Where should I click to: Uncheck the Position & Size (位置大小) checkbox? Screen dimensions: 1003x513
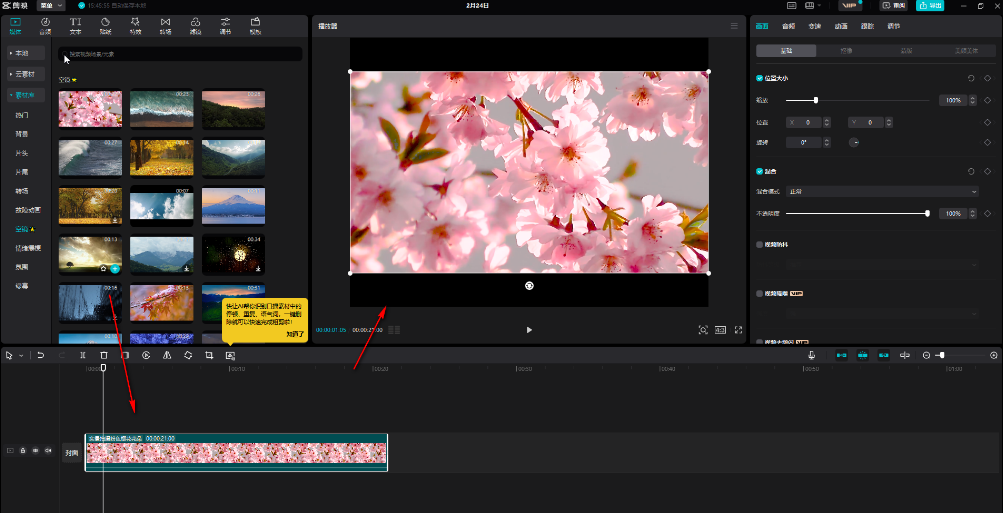click(760, 77)
